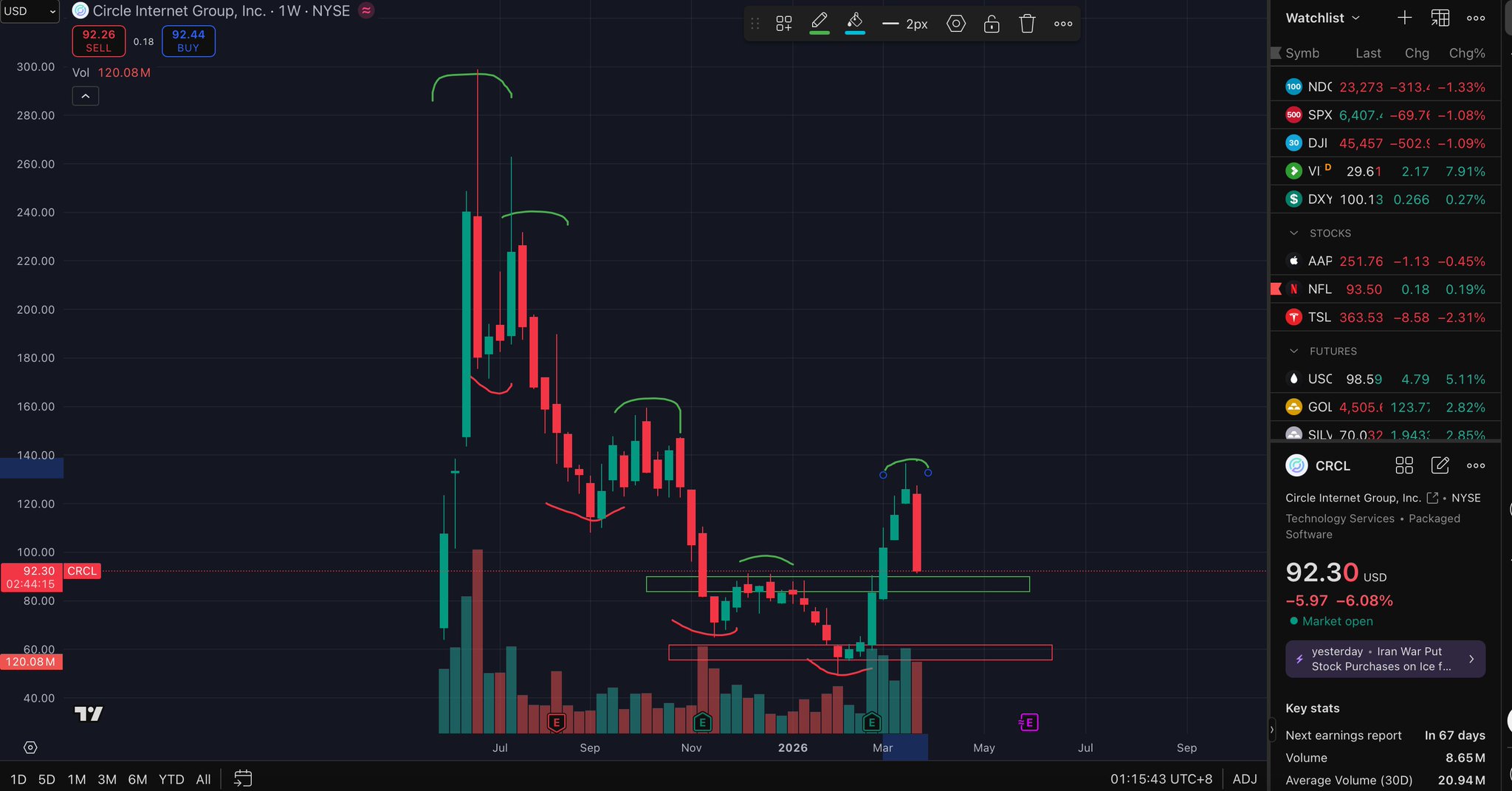The height and width of the screenshot is (791, 1512).
Task: Open the USD currency dropdown
Action: click(x=30, y=11)
